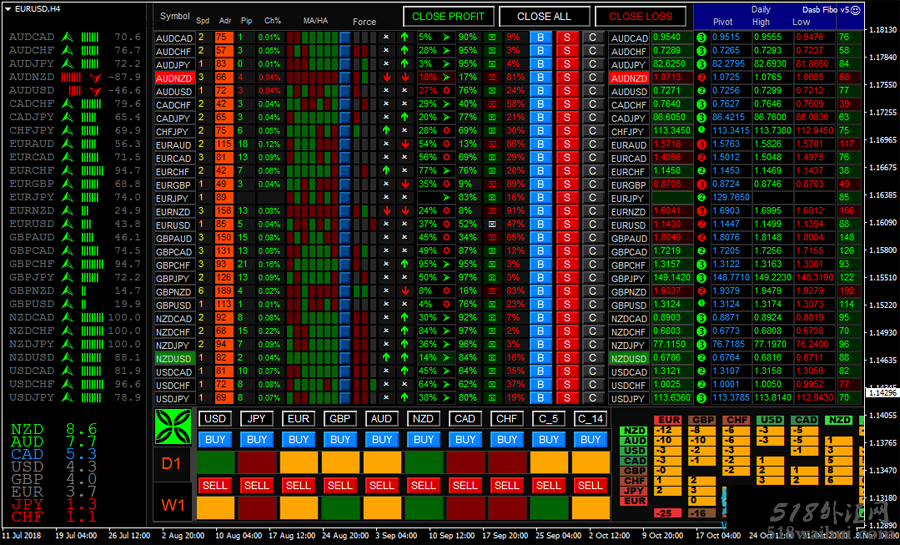Click the green circle 1 icon in GBPUSD pivot row
Image resolution: width=900 pixels, height=545 pixels.
(x=701, y=304)
